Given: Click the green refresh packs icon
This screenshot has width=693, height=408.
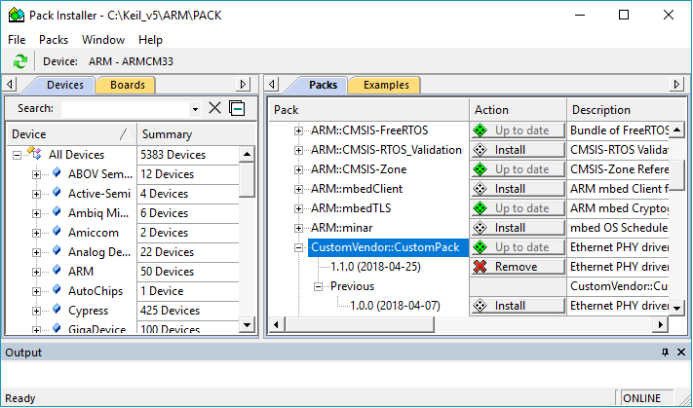Looking at the screenshot, I should [x=20, y=62].
